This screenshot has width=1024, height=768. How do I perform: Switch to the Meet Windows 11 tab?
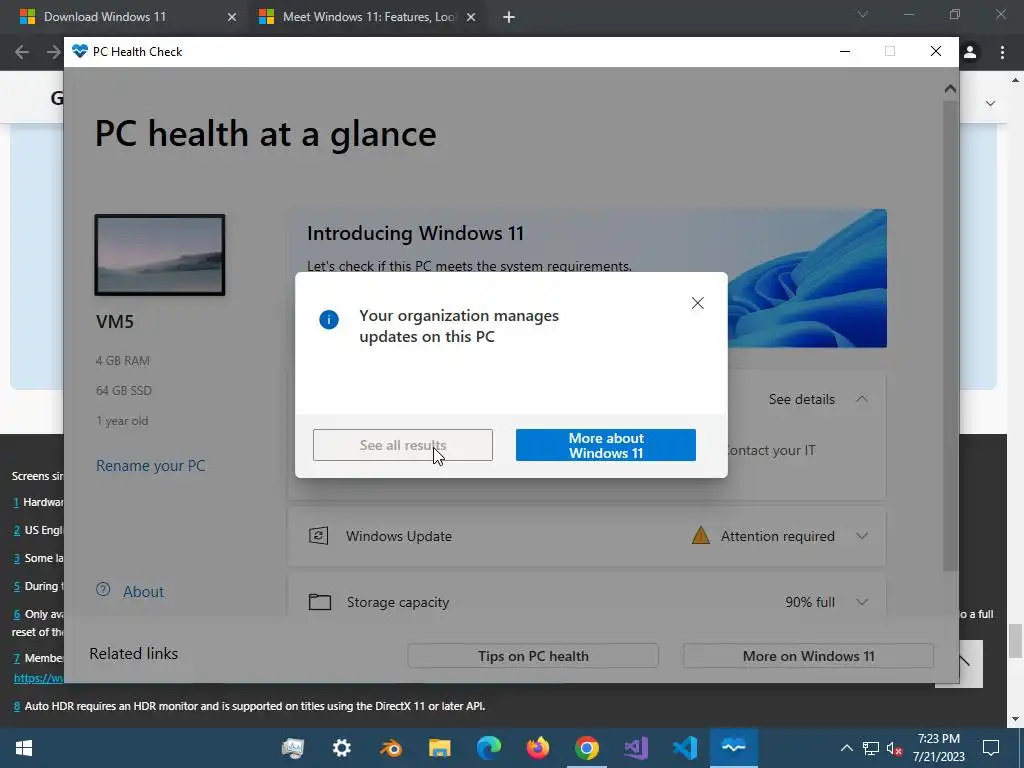(369, 17)
